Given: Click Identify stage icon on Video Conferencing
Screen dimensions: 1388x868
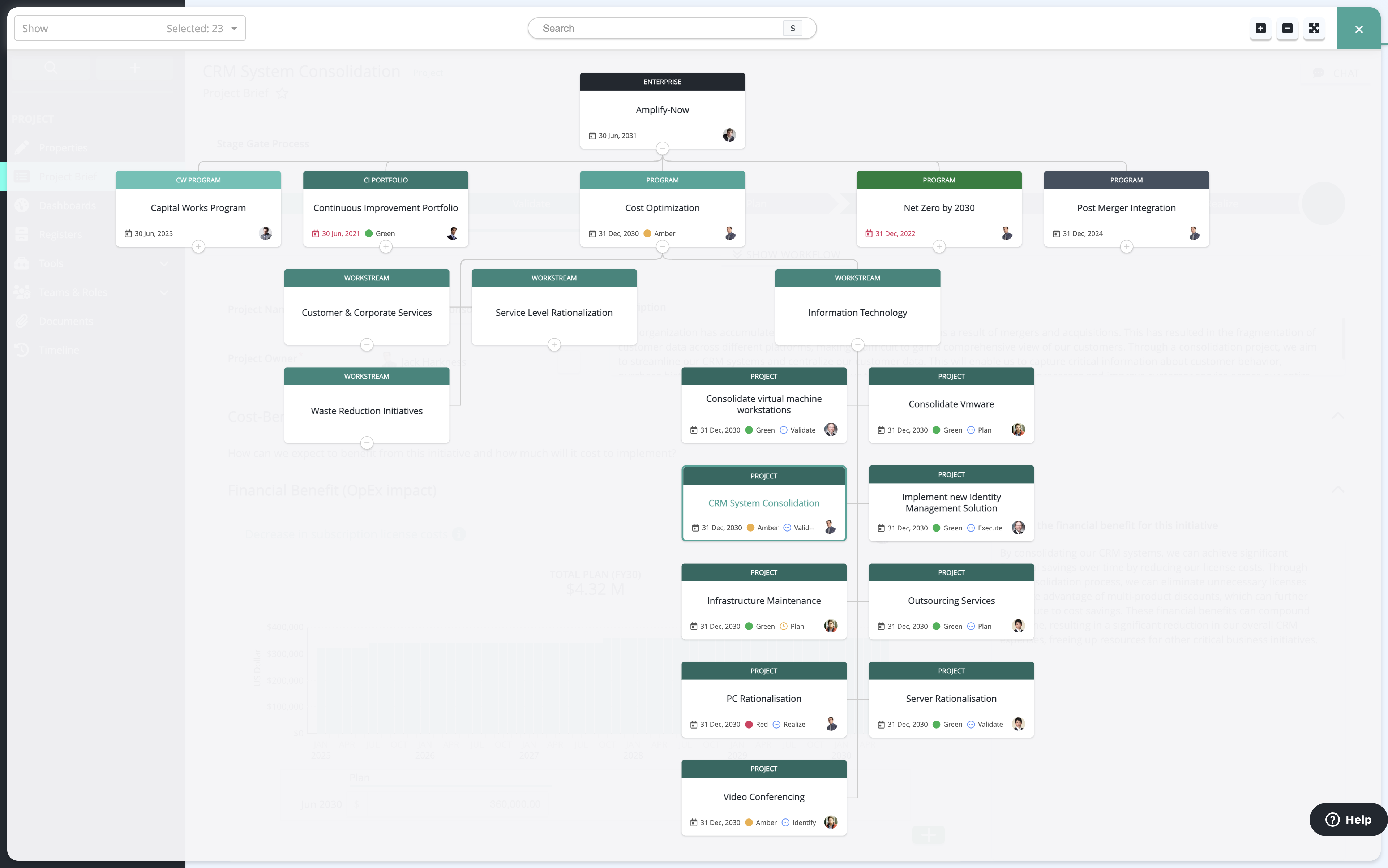Looking at the screenshot, I should click(x=785, y=822).
